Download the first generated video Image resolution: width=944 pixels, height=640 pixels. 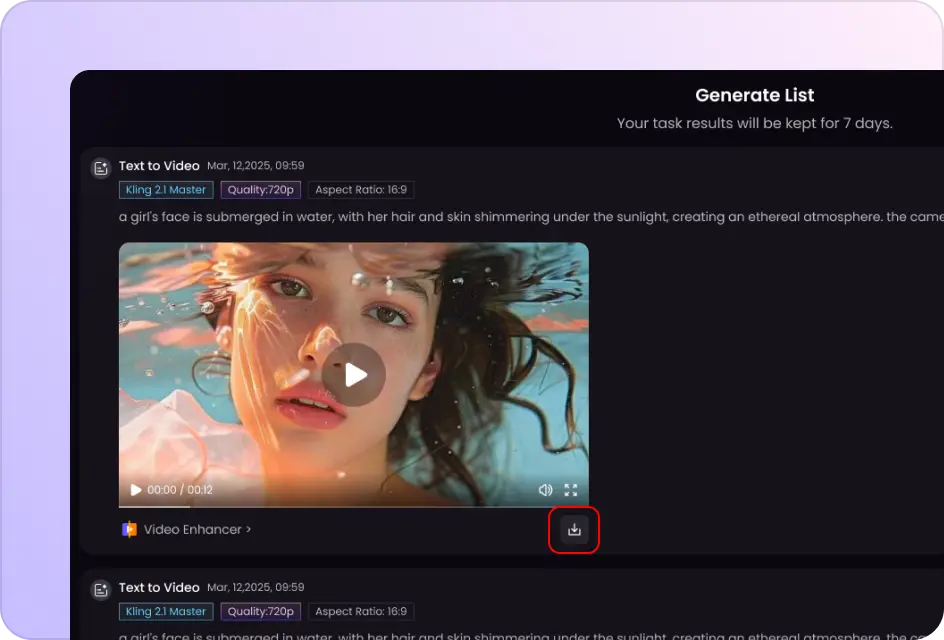click(574, 530)
